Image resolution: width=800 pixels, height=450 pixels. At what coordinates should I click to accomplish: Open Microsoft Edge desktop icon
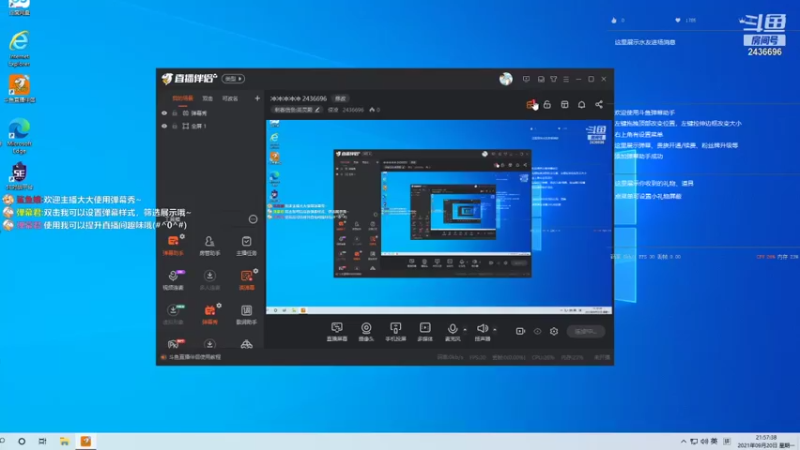19,136
